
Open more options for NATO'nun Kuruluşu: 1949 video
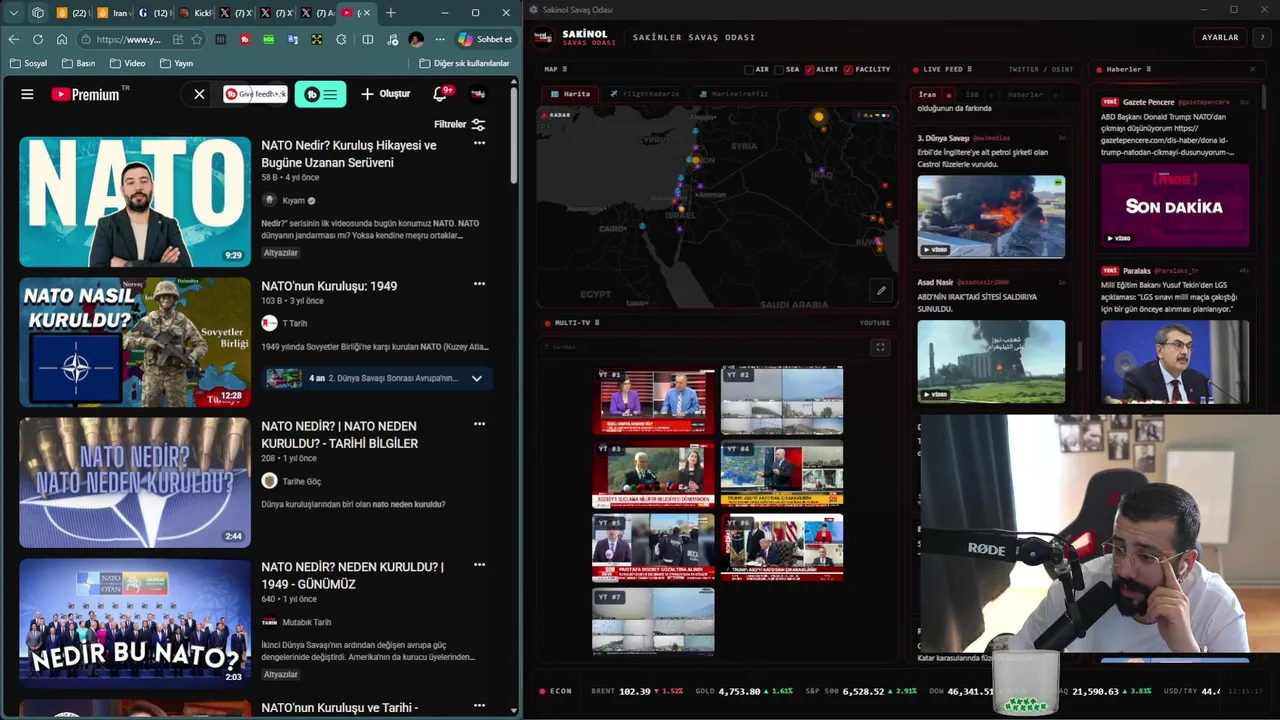[479, 284]
